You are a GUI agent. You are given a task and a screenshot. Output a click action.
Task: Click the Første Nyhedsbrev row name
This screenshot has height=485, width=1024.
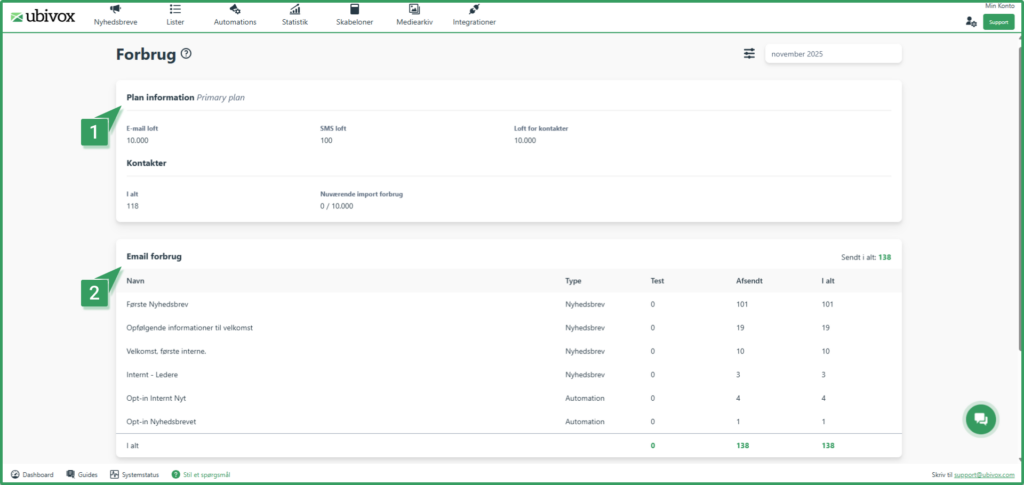[157, 304]
